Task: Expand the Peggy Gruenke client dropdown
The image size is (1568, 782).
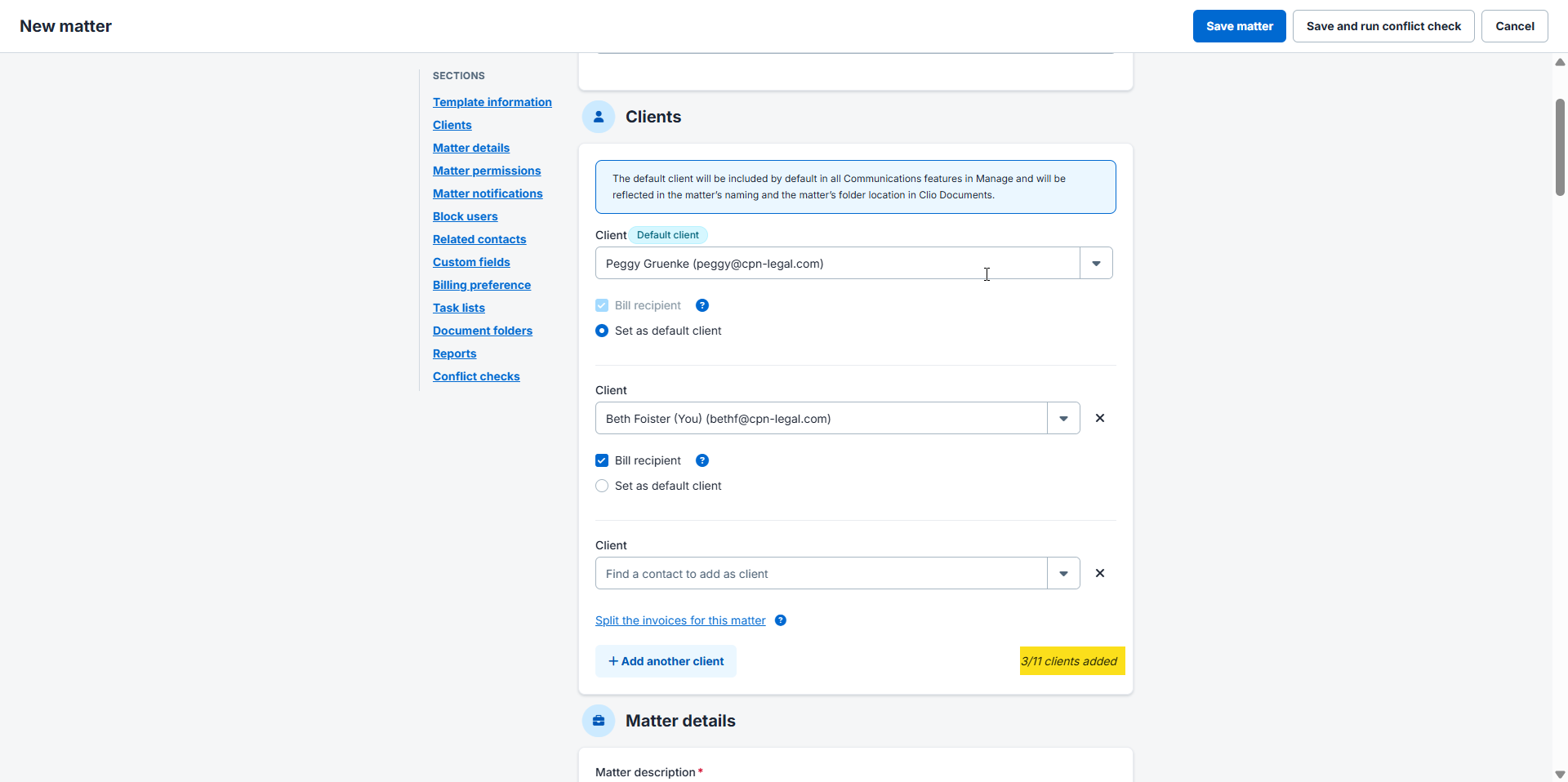Action: point(1096,264)
